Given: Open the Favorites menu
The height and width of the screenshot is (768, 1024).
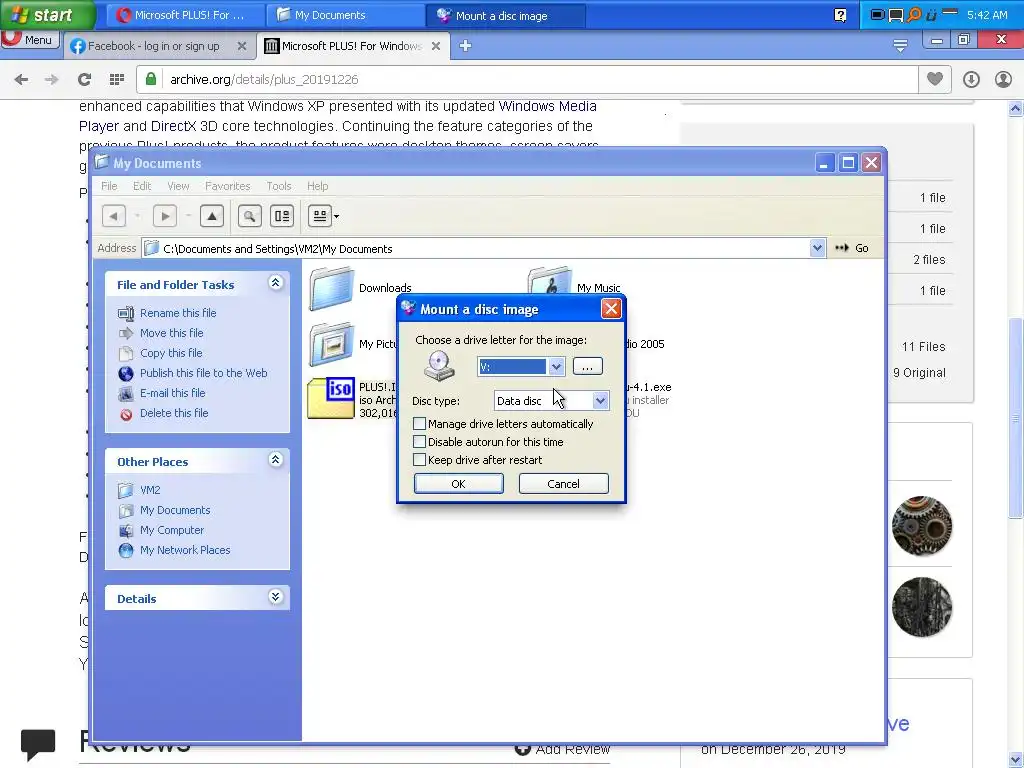Looking at the screenshot, I should pyautogui.click(x=227, y=186).
